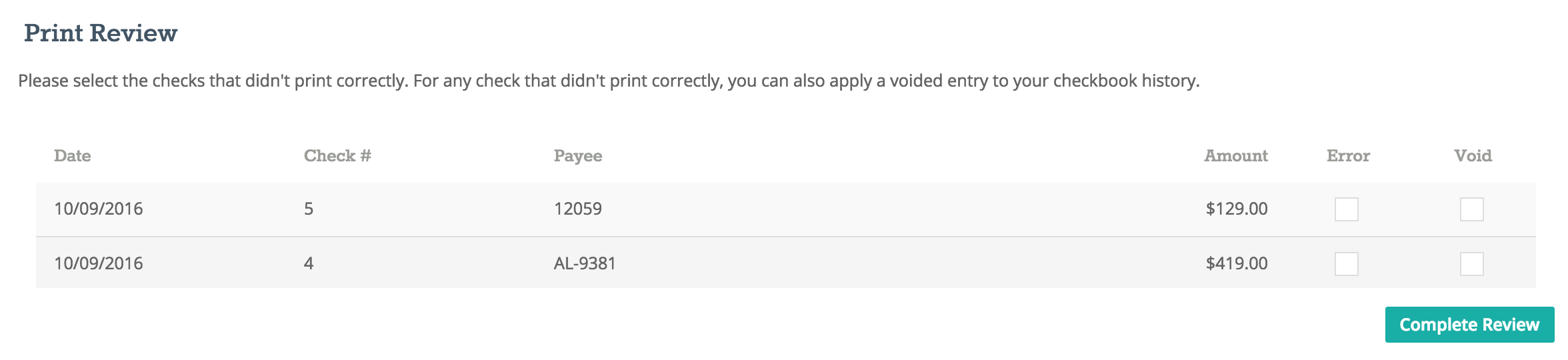Click check number 4 cell

(309, 263)
